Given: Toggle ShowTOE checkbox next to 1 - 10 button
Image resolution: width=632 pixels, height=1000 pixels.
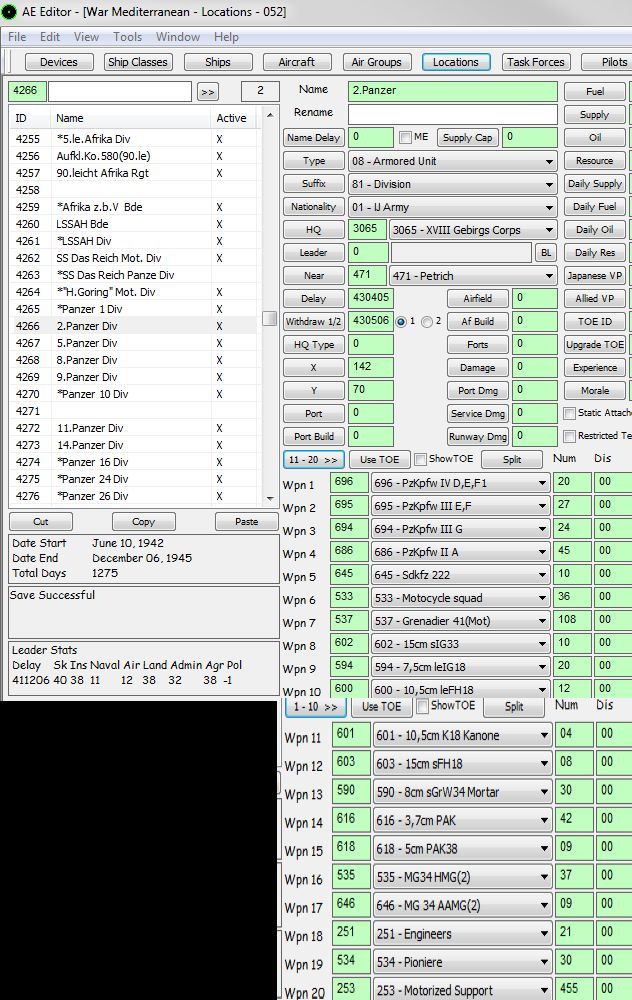Looking at the screenshot, I should (x=422, y=706).
